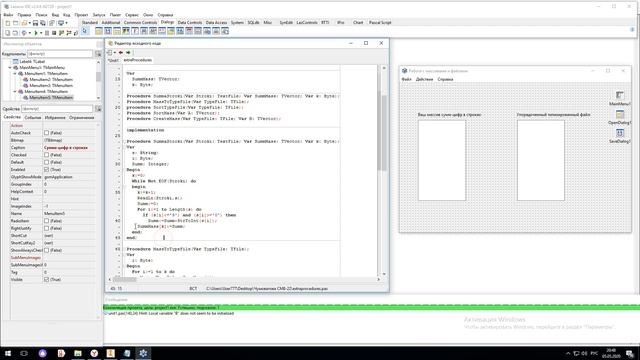Open the Run button dropdown arrow
The width and height of the screenshot is (640, 360).
[41, 33]
